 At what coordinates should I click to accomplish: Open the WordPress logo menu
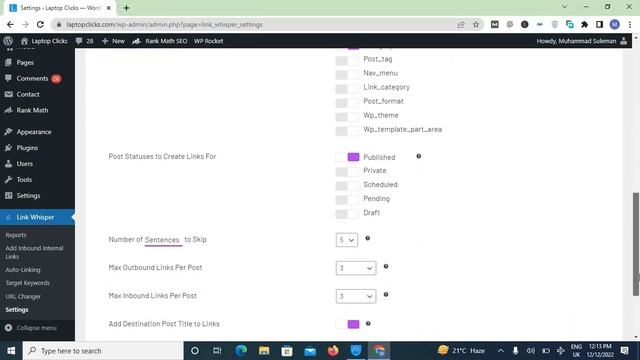[8, 41]
